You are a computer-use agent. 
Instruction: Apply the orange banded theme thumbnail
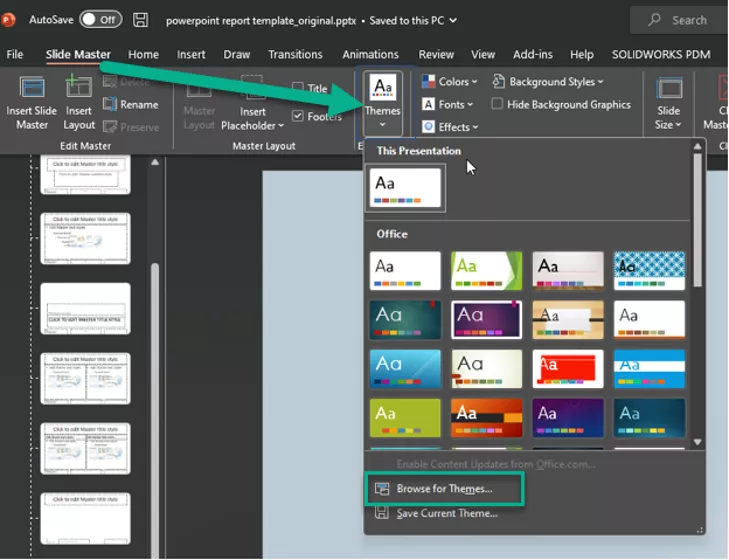486,418
